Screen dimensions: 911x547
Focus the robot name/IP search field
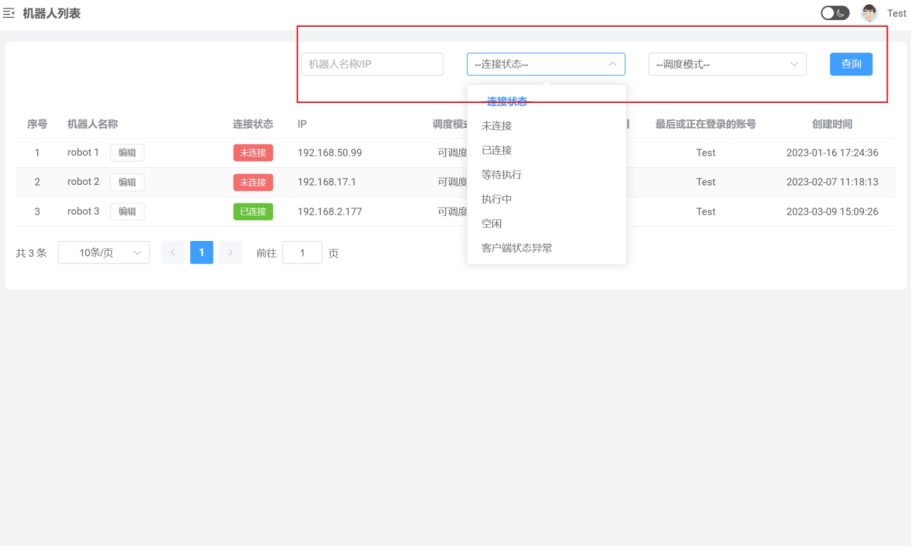[372, 64]
